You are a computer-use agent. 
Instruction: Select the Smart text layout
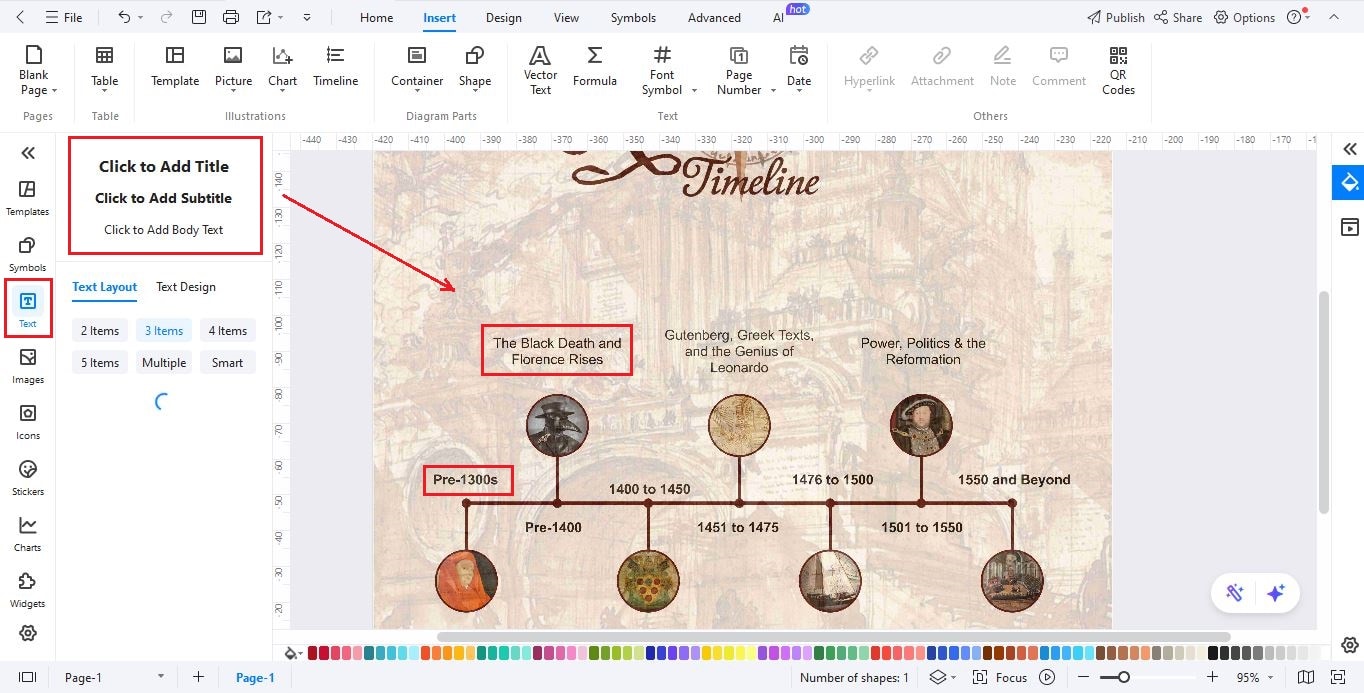point(228,363)
